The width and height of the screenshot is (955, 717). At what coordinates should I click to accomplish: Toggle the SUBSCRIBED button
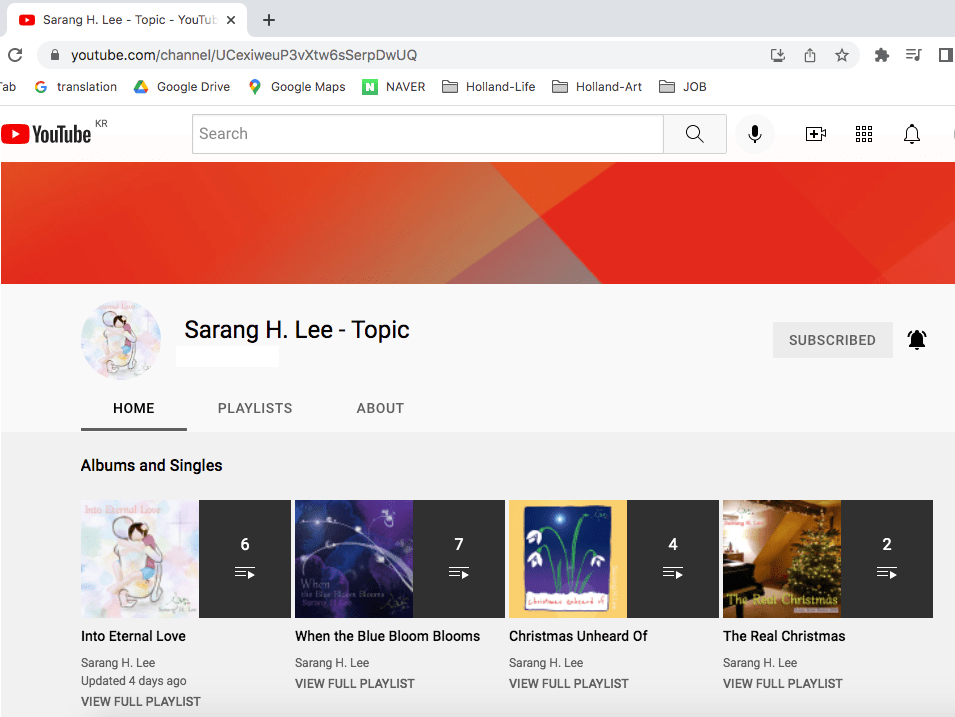(831, 340)
